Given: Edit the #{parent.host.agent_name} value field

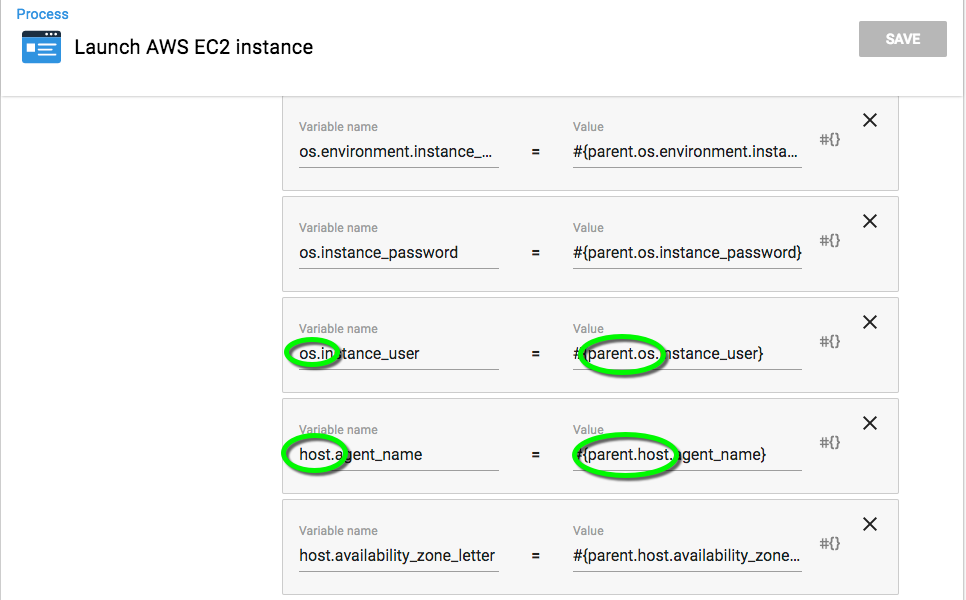Looking at the screenshot, I should pyautogui.click(x=687, y=455).
